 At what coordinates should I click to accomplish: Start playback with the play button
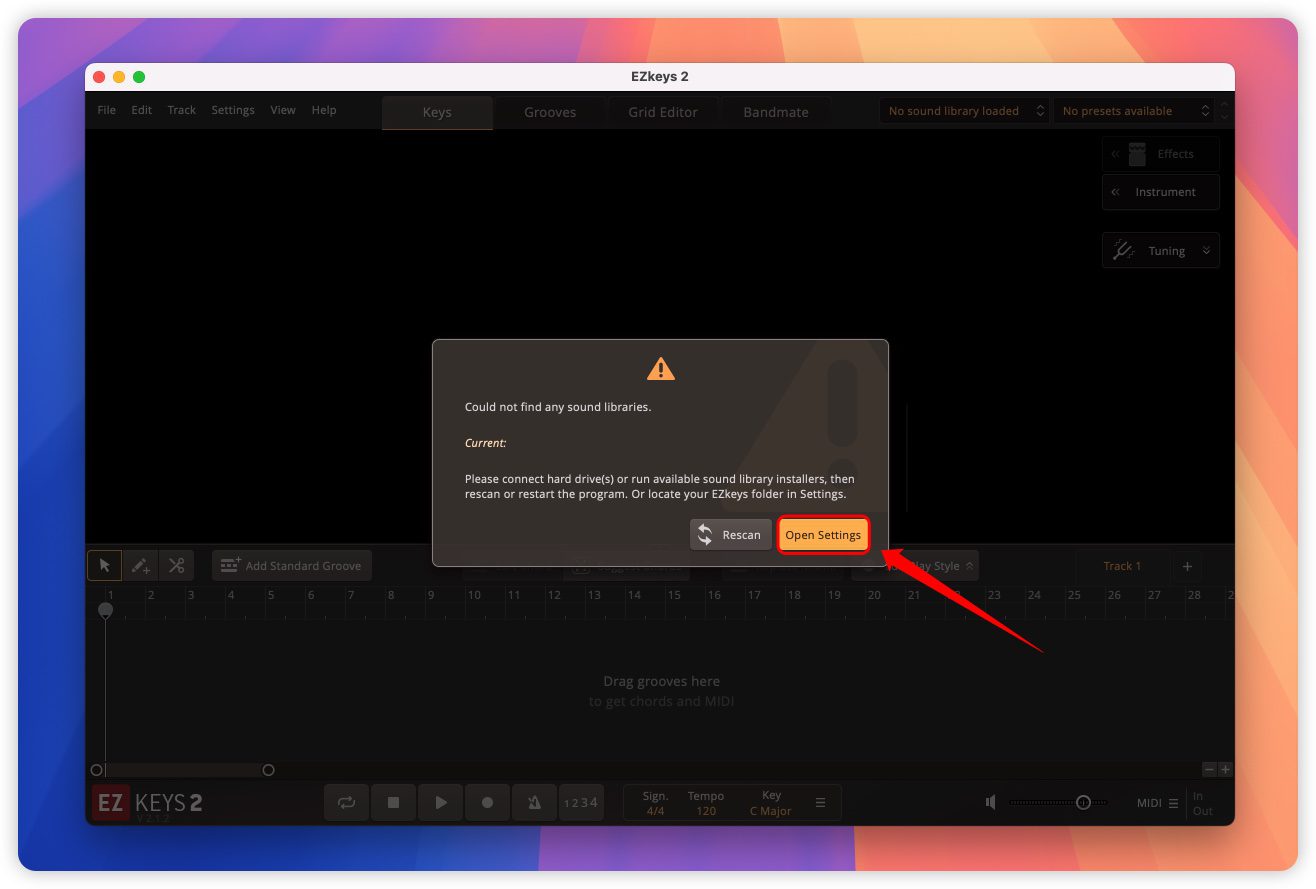point(441,802)
